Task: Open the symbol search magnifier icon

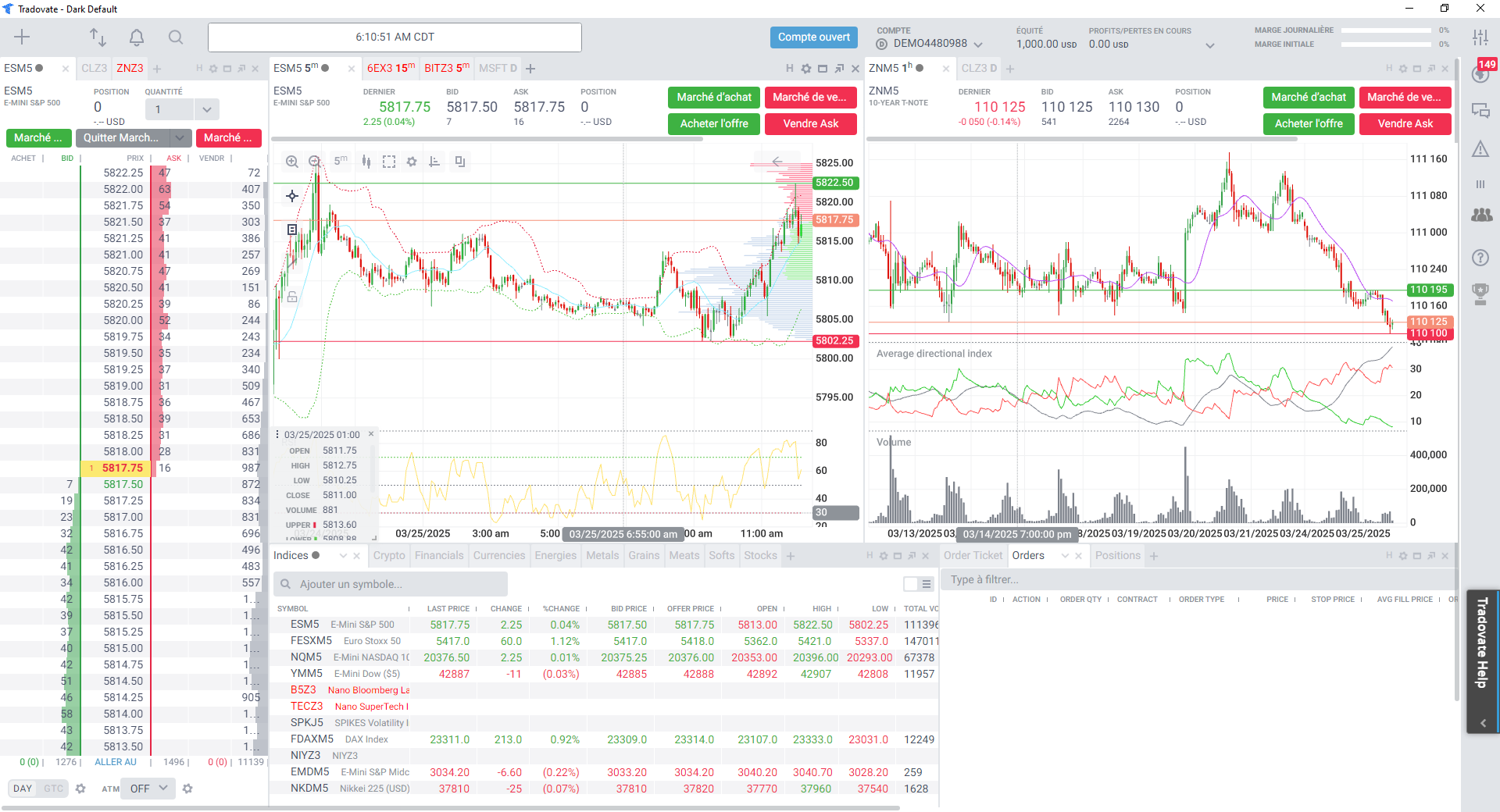Action: pos(176,37)
